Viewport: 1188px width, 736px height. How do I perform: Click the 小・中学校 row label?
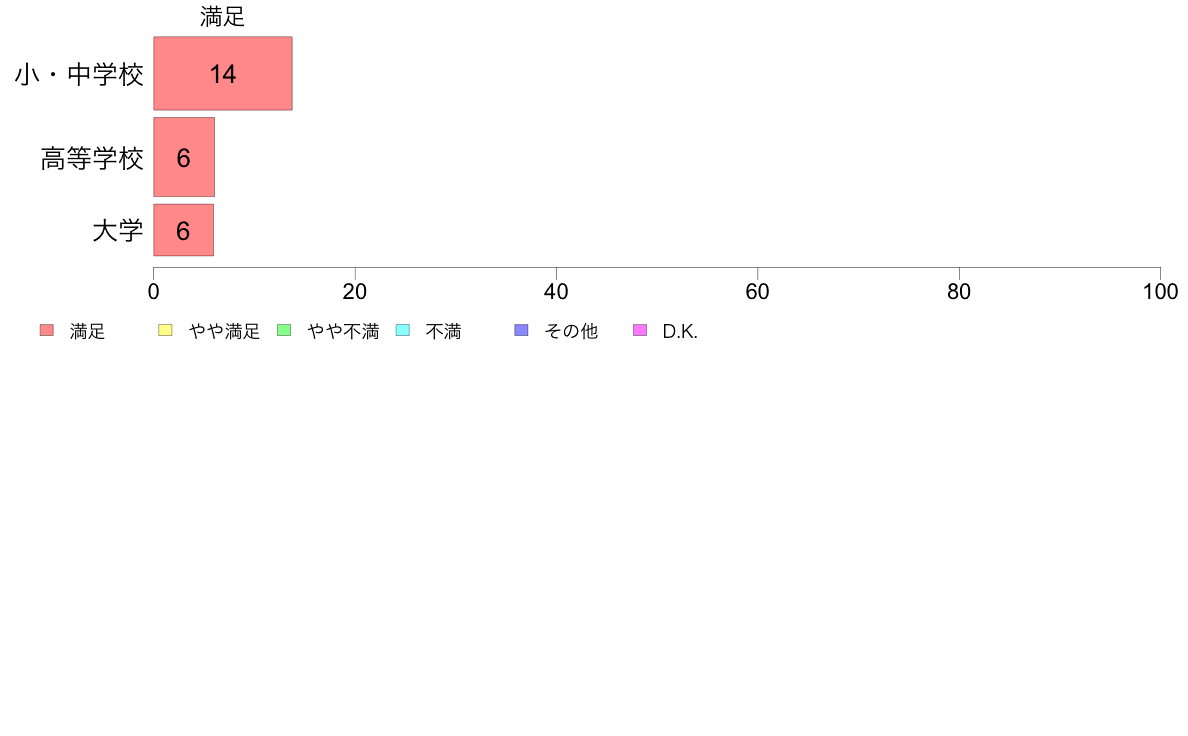[80, 75]
